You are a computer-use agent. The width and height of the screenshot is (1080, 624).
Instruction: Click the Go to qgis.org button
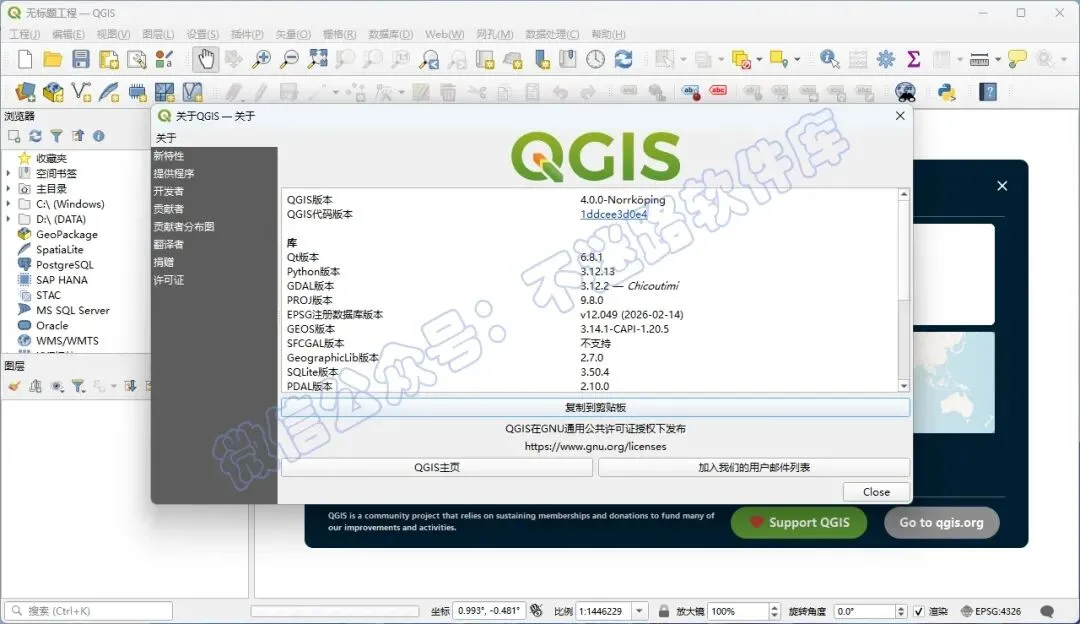(941, 522)
